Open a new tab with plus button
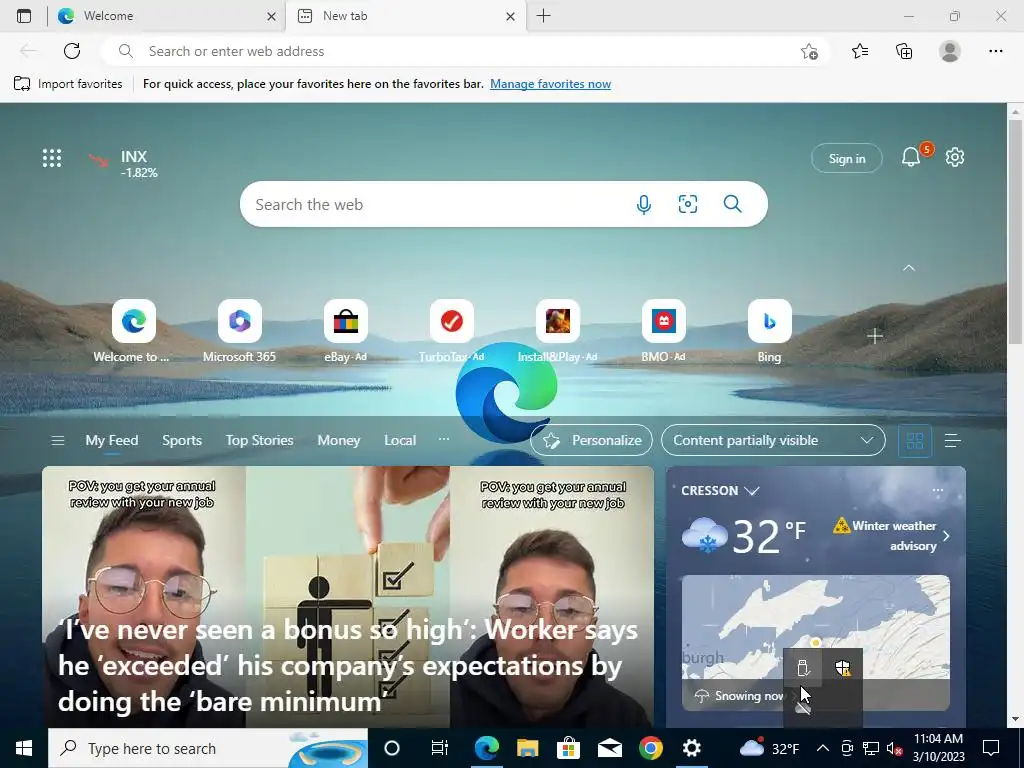The image size is (1024, 768). click(x=543, y=16)
